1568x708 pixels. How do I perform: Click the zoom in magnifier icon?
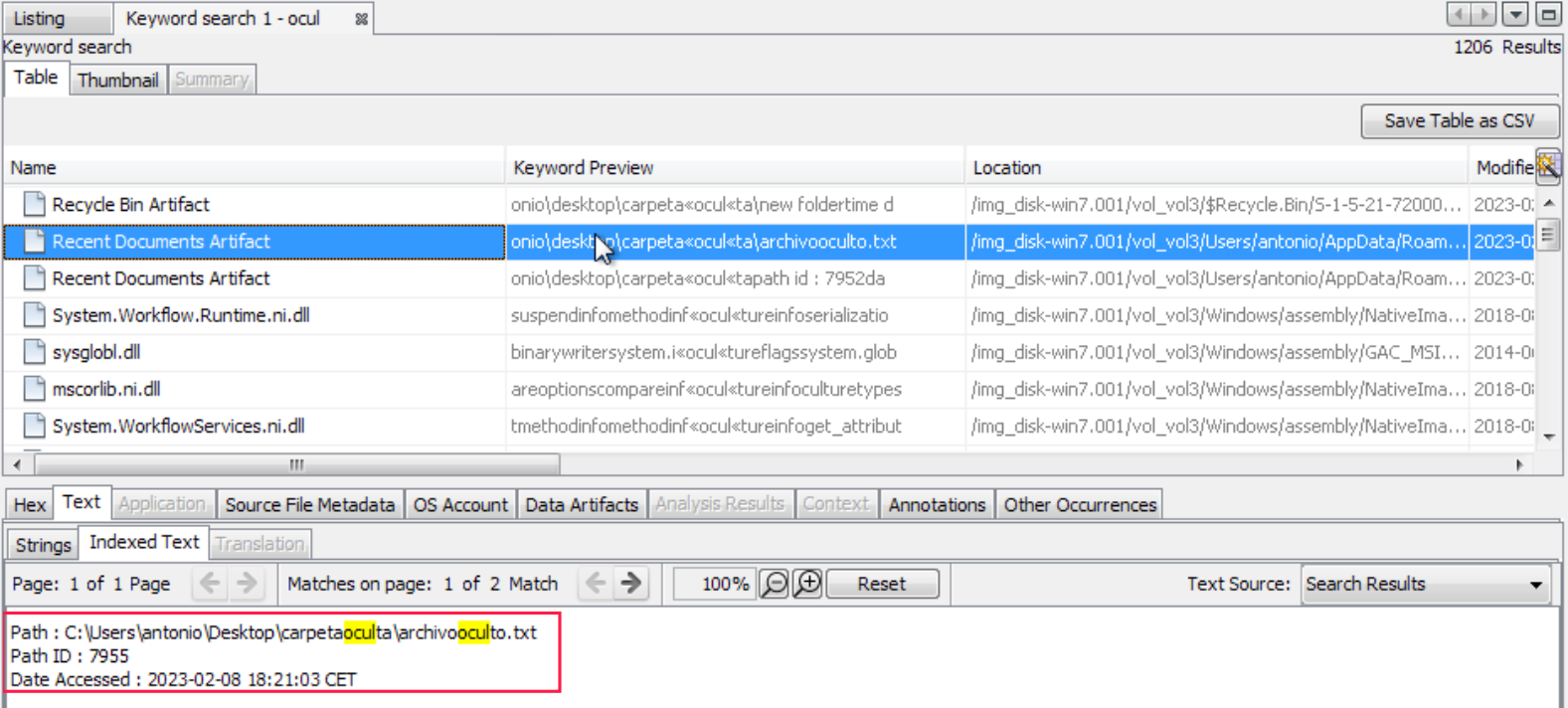click(x=808, y=584)
